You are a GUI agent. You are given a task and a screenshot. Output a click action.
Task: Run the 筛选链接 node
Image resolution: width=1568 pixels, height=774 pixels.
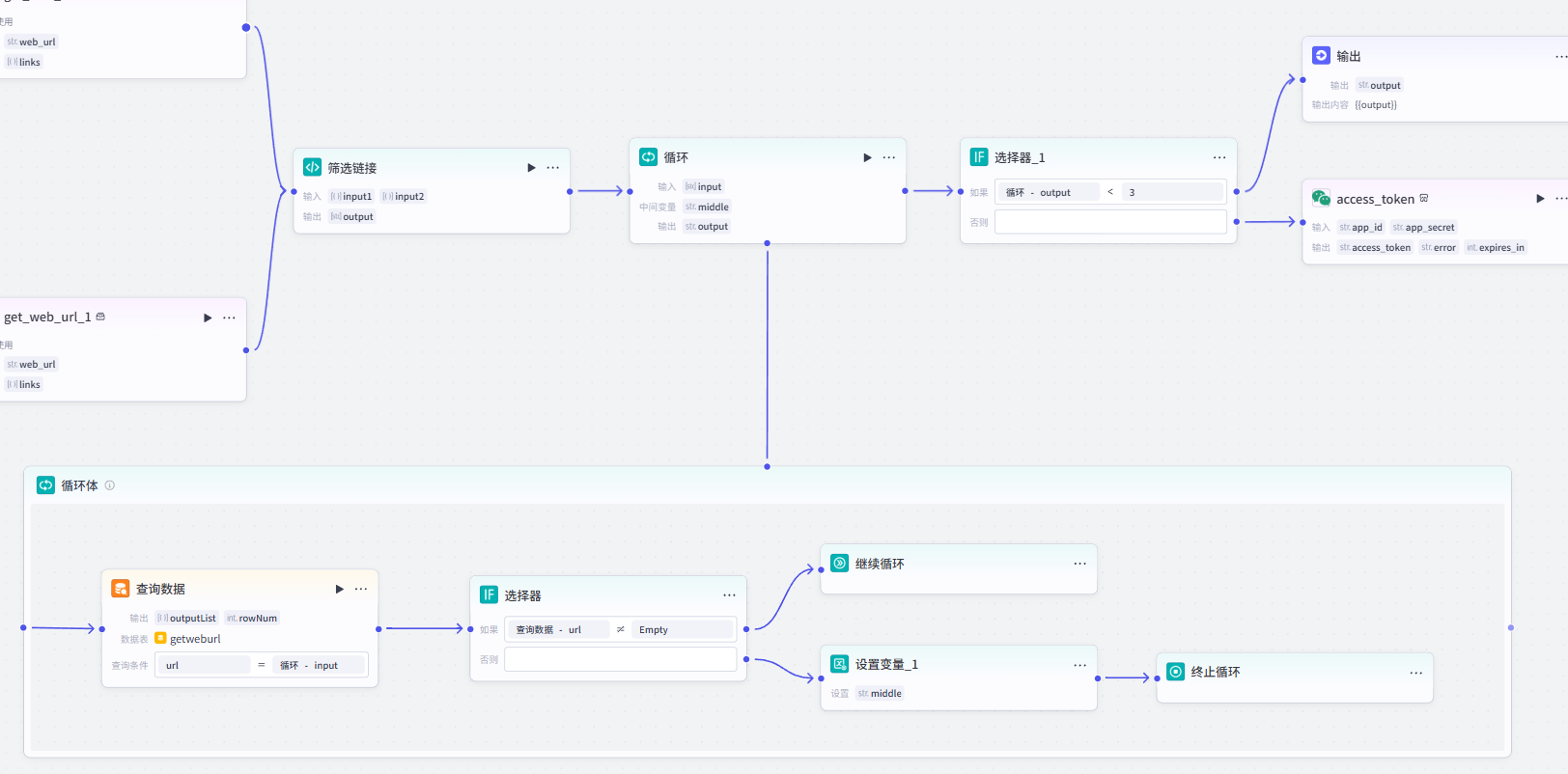(x=531, y=168)
